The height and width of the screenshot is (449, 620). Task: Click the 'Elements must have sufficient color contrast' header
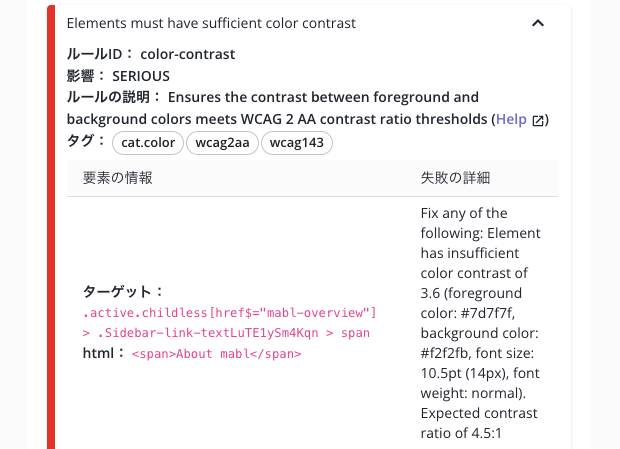pyautogui.click(x=211, y=23)
